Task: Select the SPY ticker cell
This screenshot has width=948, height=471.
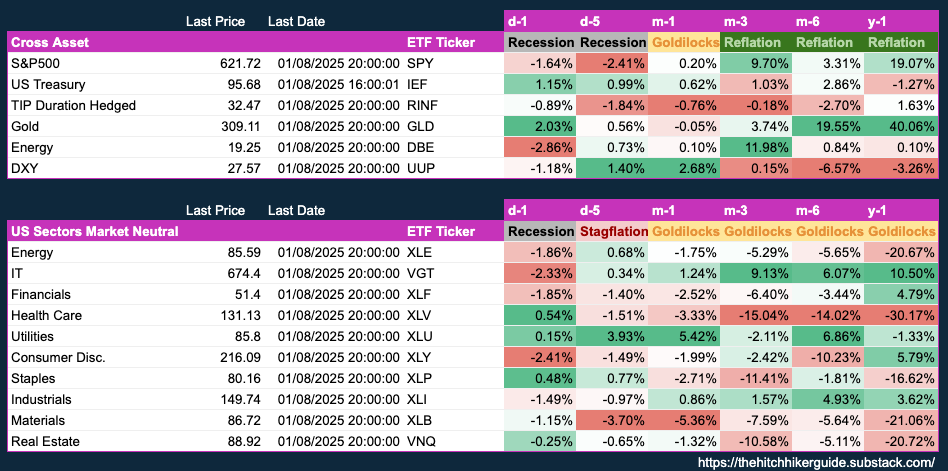Action: coord(421,63)
